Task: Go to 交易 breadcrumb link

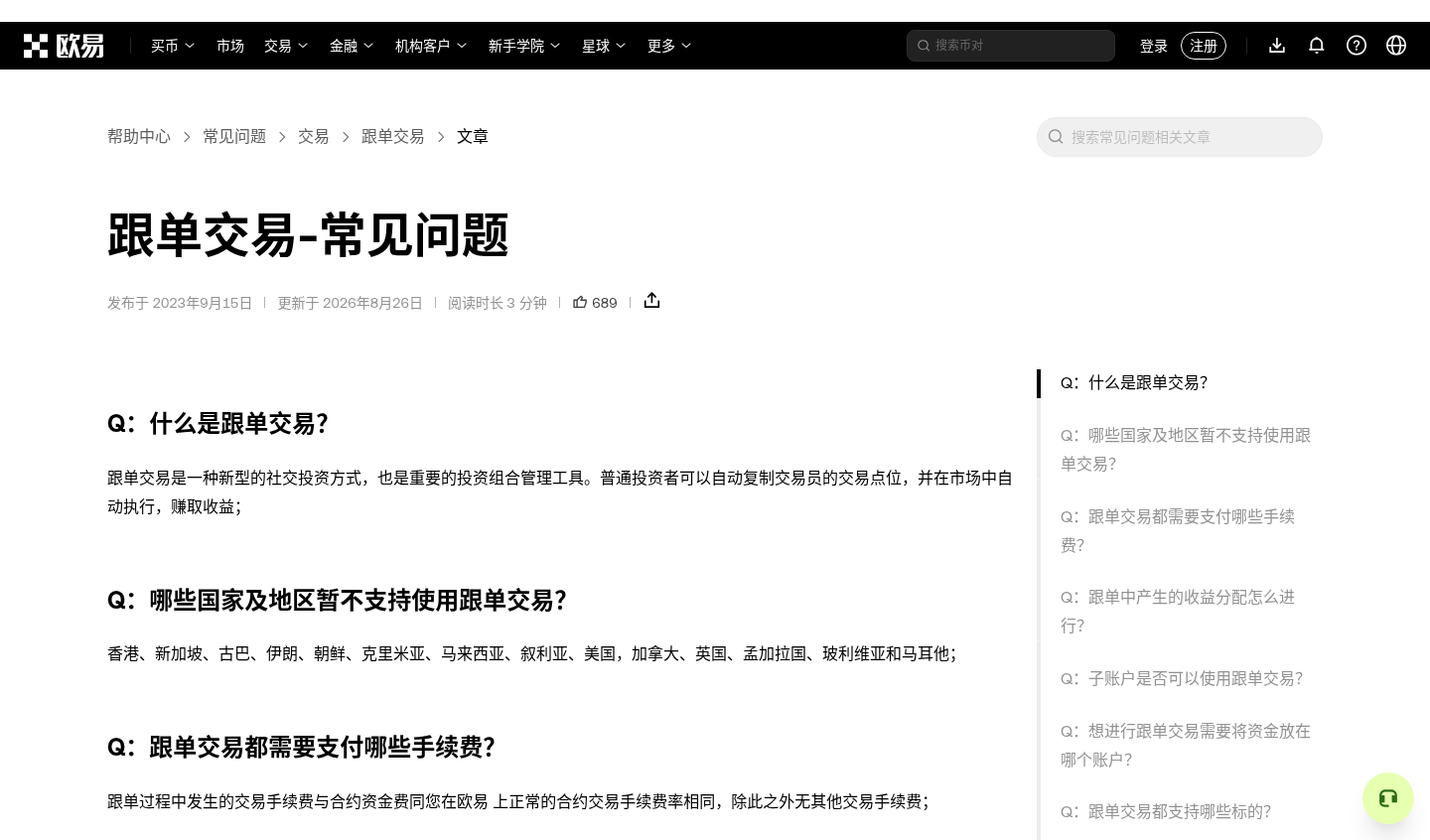Action: (x=314, y=137)
